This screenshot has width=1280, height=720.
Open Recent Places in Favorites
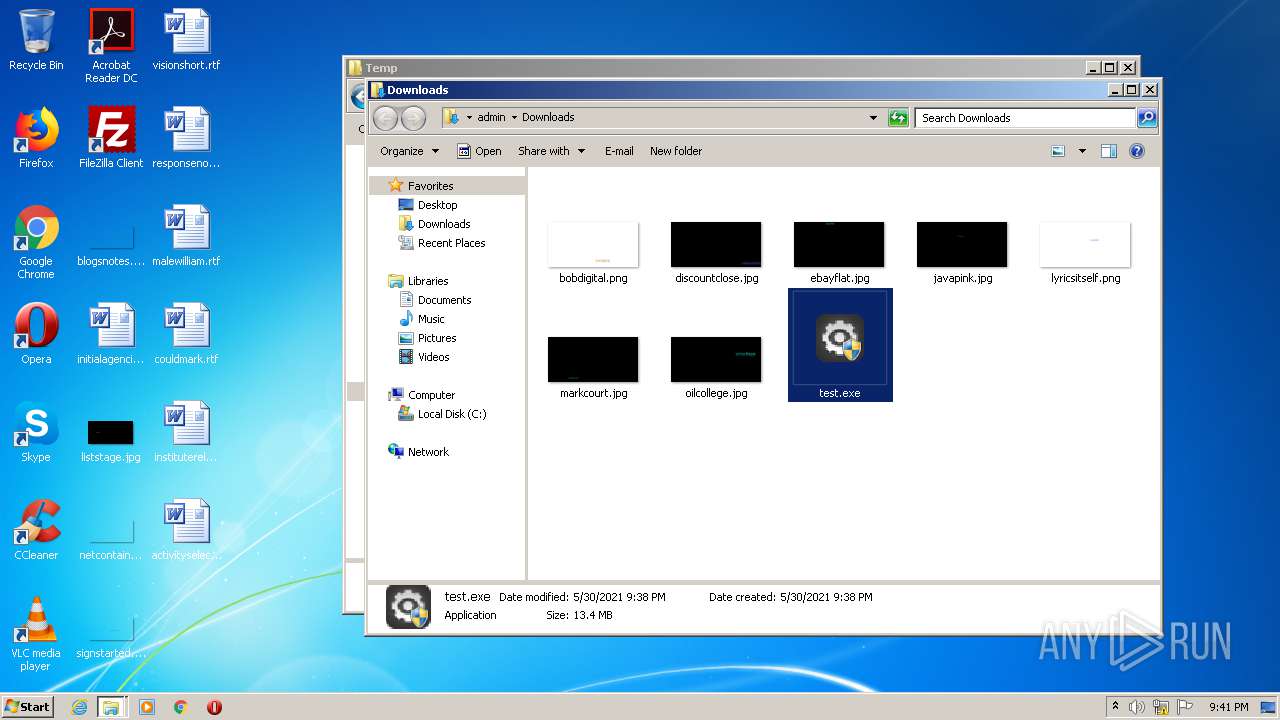(x=442, y=243)
